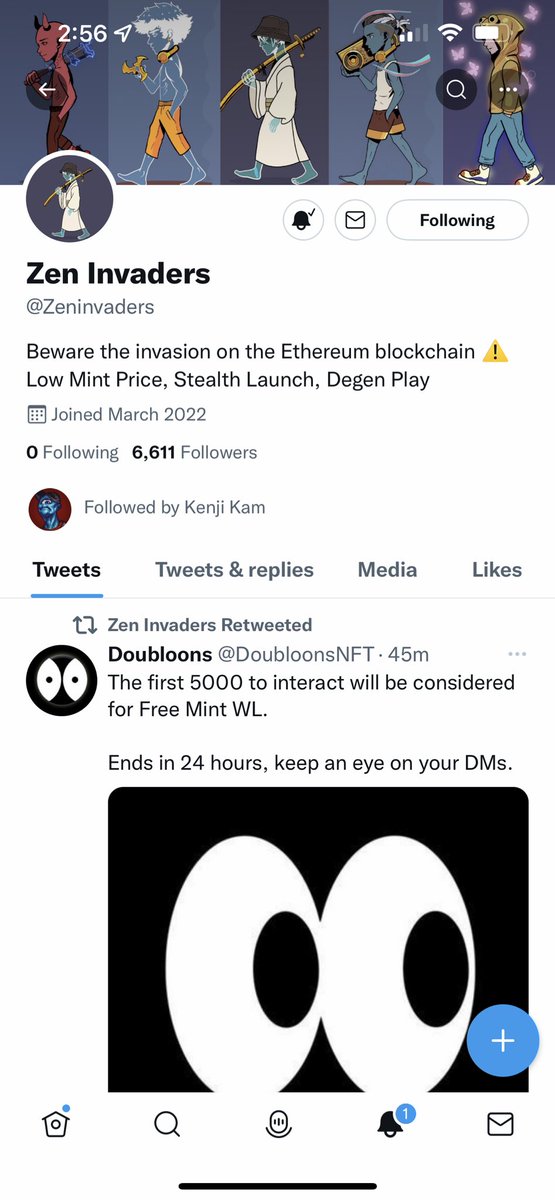Image resolution: width=555 pixels, height=1200 pixels.
Task: Open the 6,611 Followers list
Action: coord(194,452)
